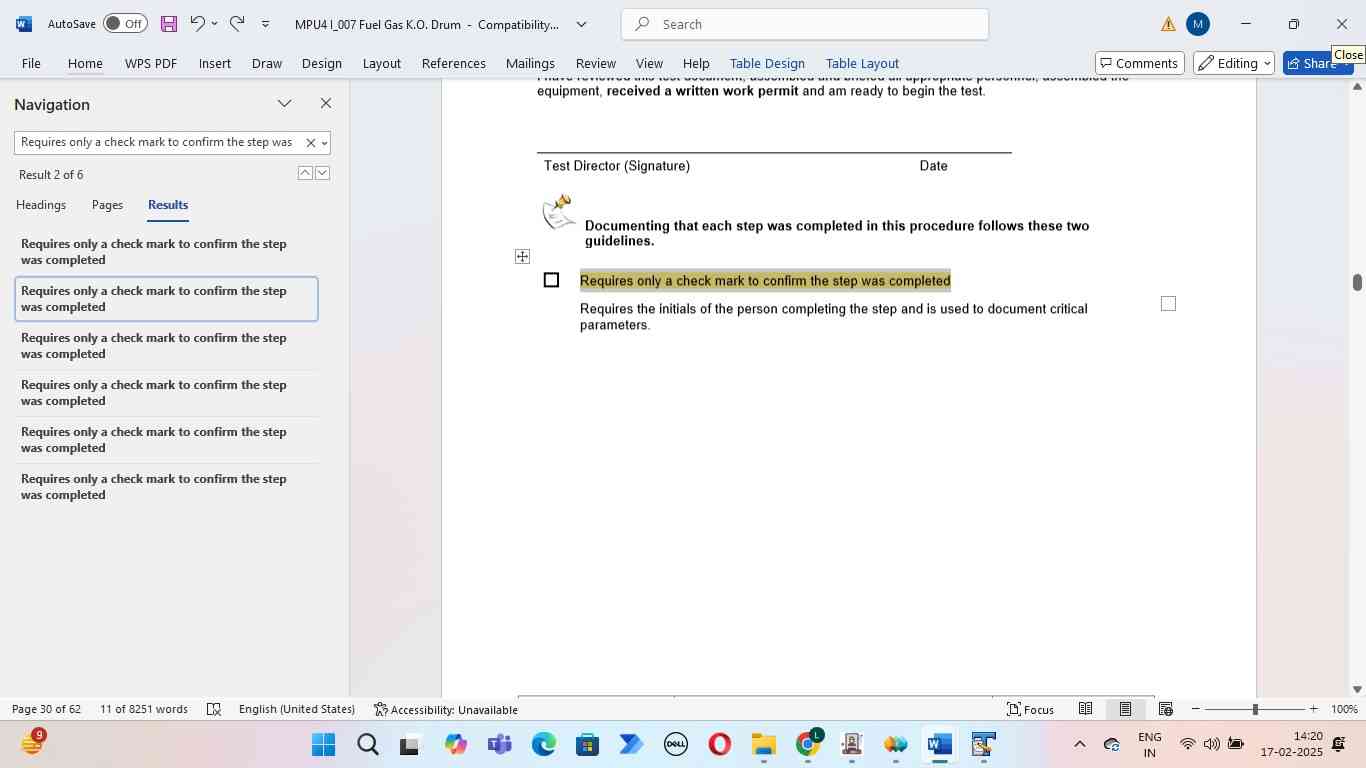
Task: Enable Focus mode
Action: coord(1030,709)
